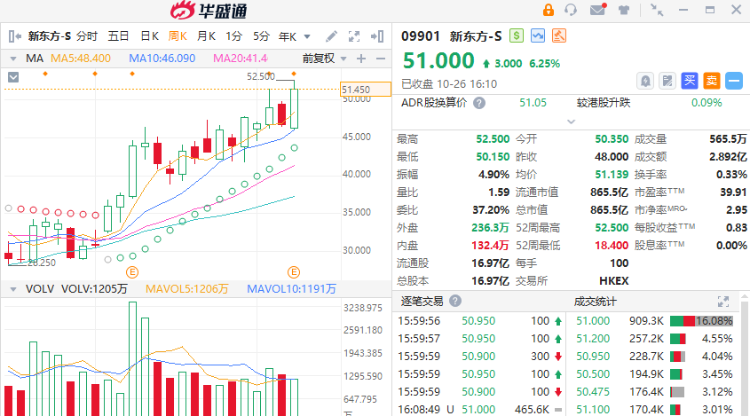This screenshot has width=750, height=416.
Task: Select the 逐笔交易 tab
Action: coord(422,301)
